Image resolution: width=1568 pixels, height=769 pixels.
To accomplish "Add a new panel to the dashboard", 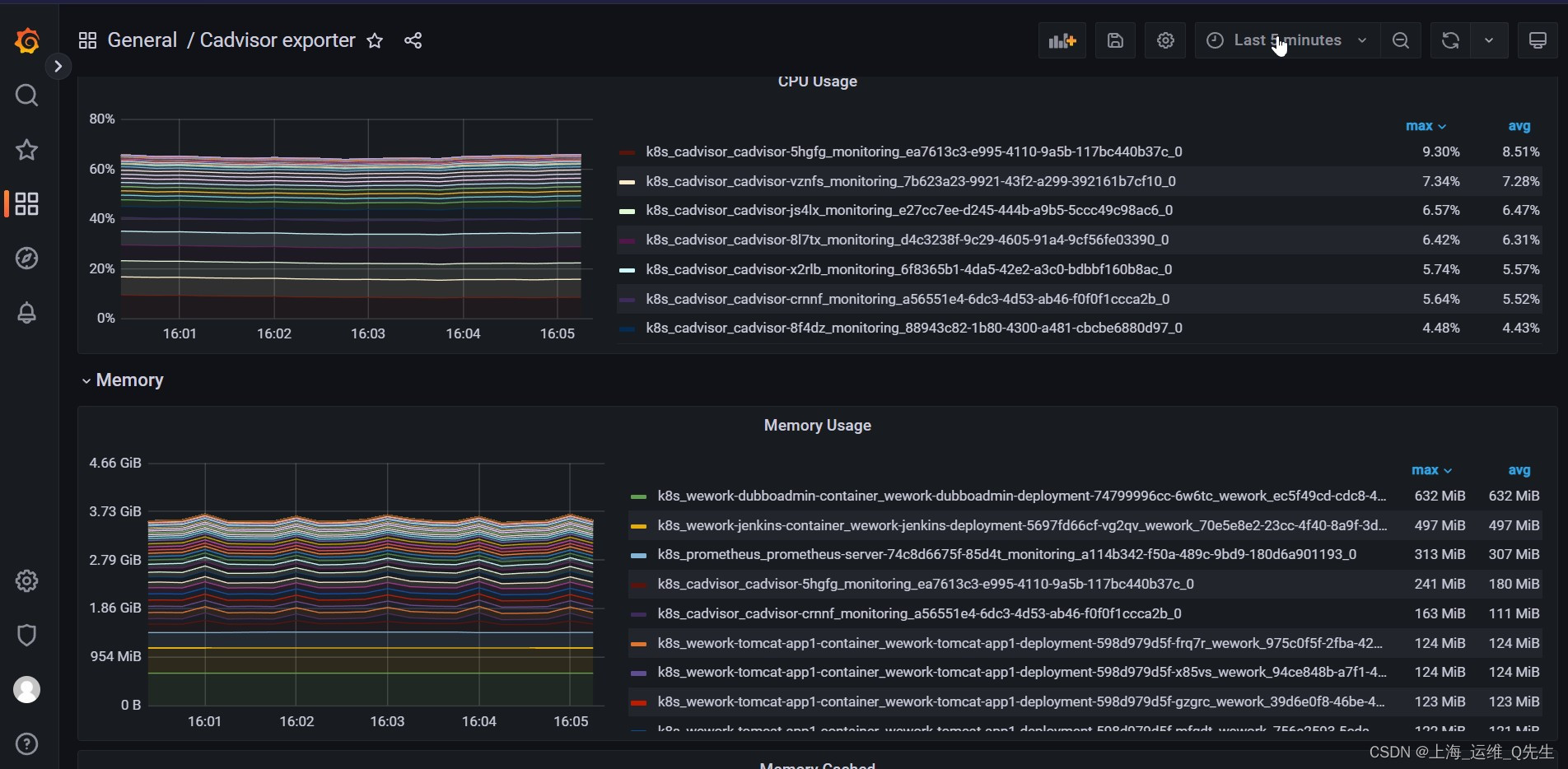I will coord(1062,40).
